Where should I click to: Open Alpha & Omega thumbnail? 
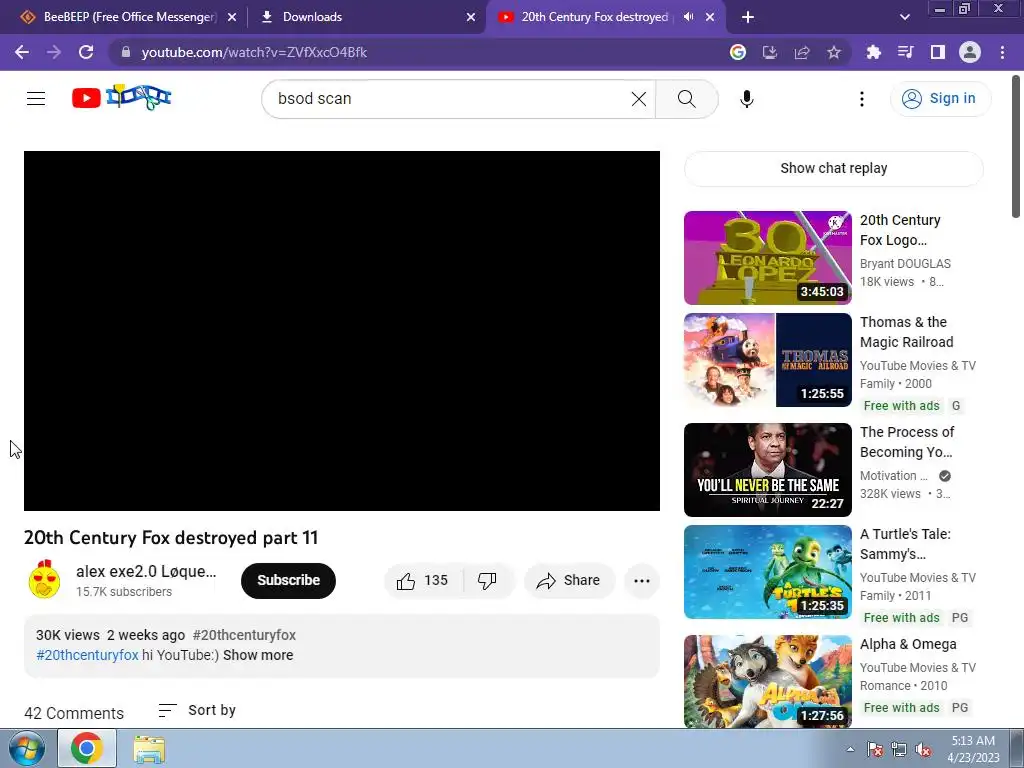point(767,682)
